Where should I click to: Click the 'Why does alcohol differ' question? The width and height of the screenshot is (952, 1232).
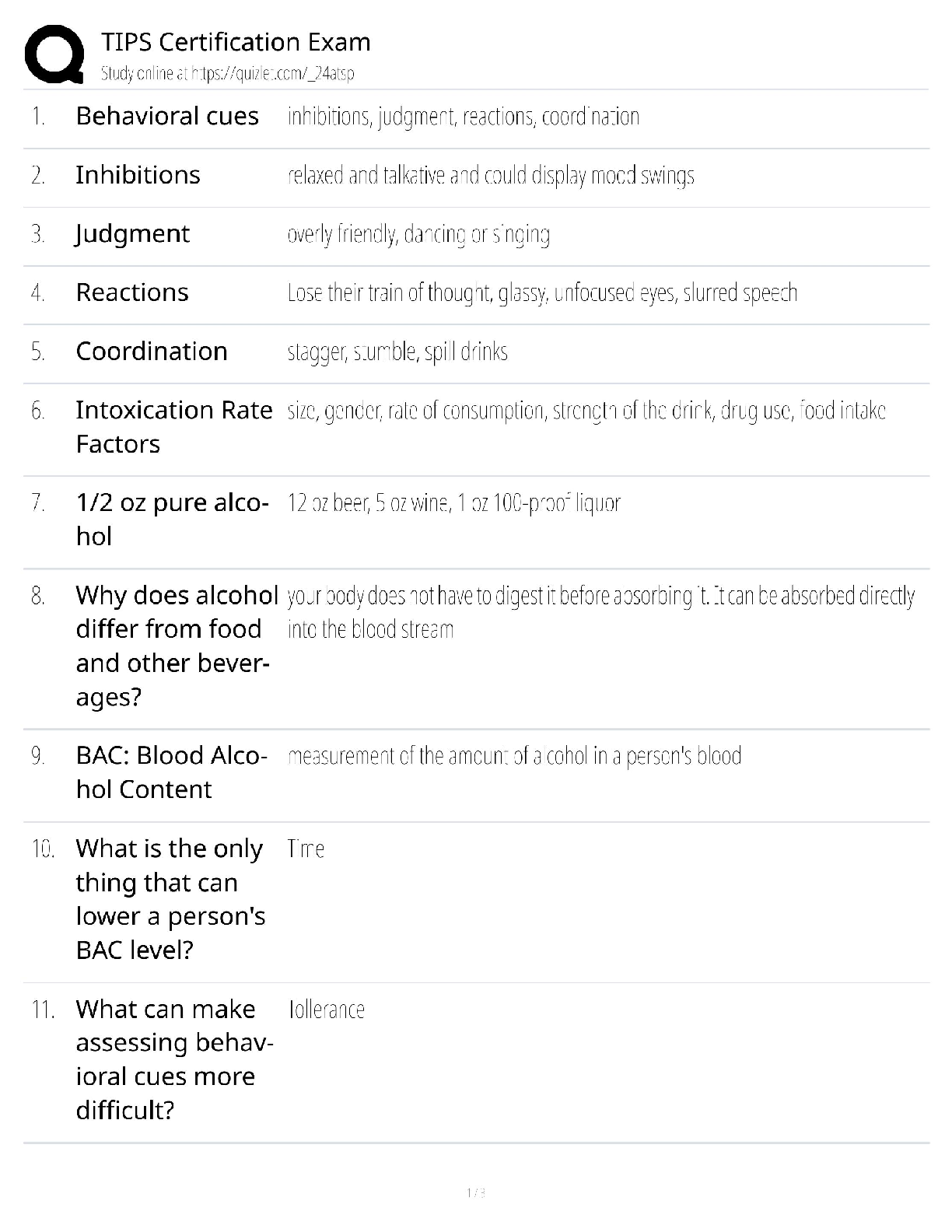177,646
